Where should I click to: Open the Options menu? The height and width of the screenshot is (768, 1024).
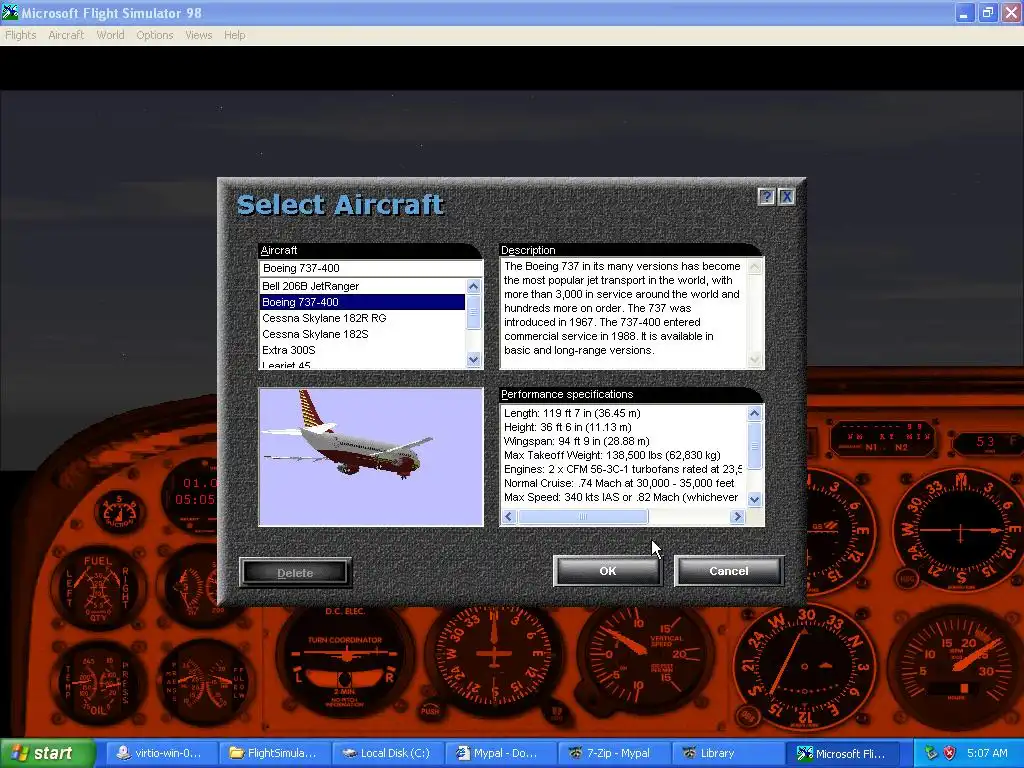pos(155,35)
